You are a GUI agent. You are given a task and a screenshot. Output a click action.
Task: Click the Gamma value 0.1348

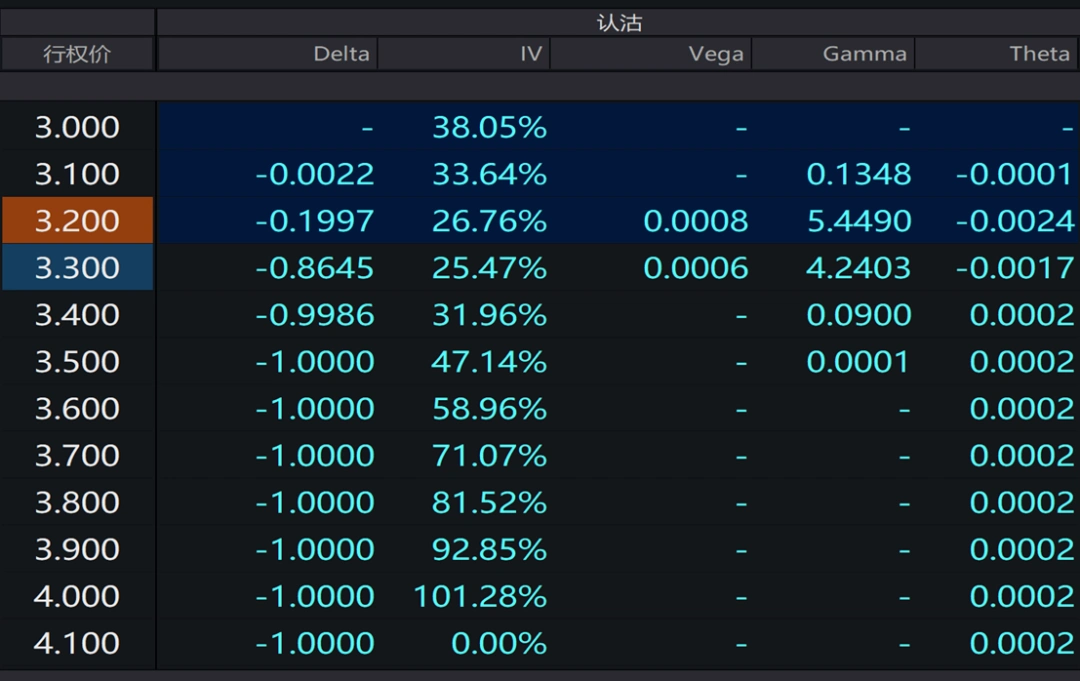tap(859, 174)
